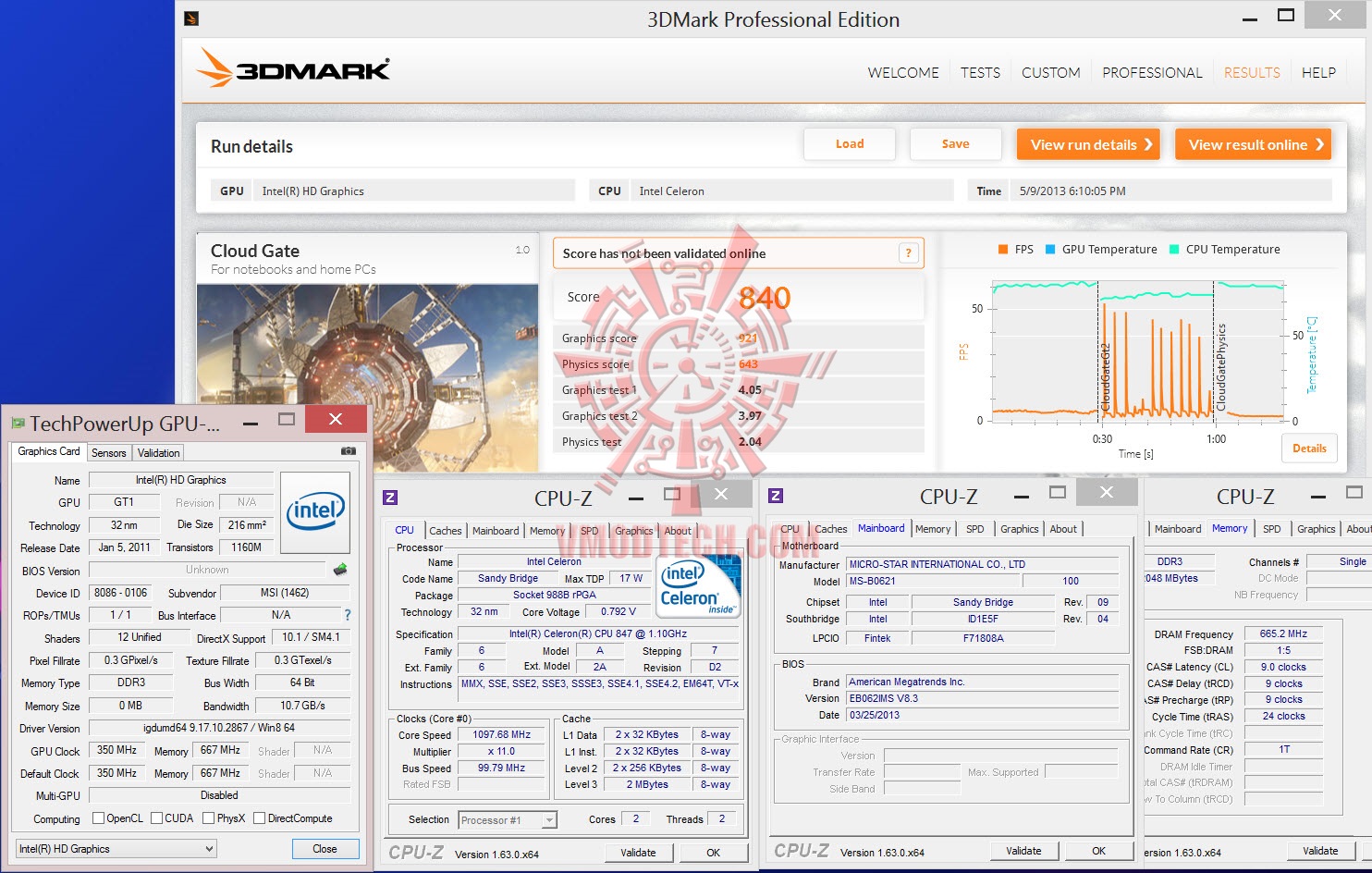The height and width of the screenshot is (873, 1372).
Task: Click the TechPowerUp GPU-Z title bar icon
Action: [18, 424]
